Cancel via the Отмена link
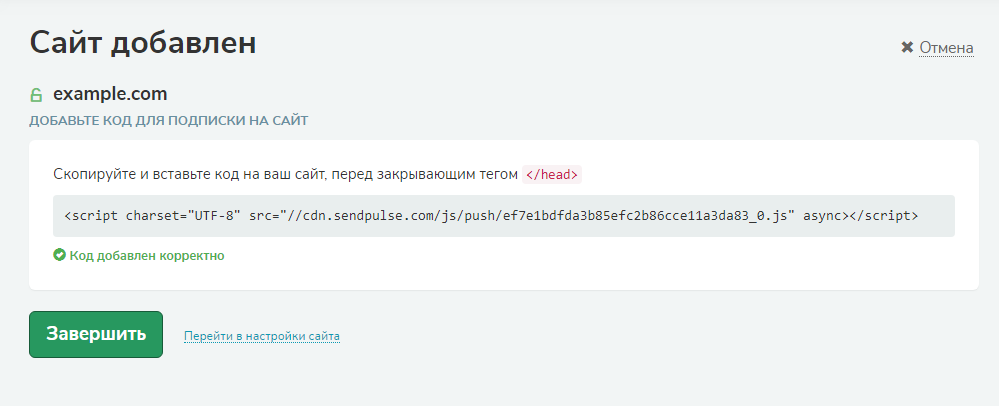The width and height of the screenshot is (999, 406). (946, 48)
